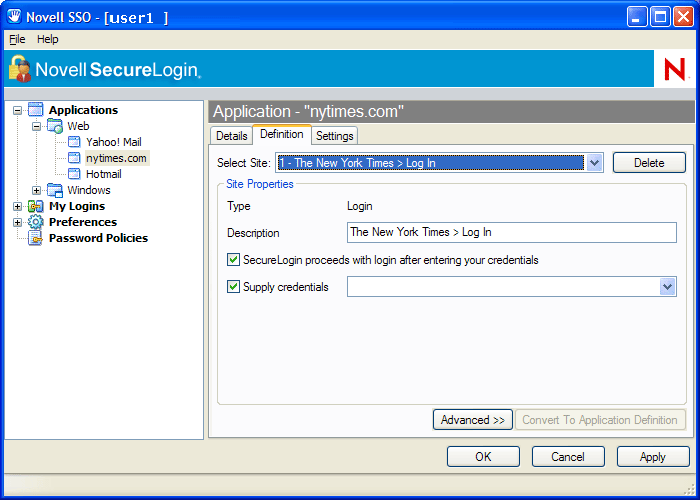Viewport: 700px width, 500px height.
Task: Click the "Login" type value text
Action: coord(359,206)
